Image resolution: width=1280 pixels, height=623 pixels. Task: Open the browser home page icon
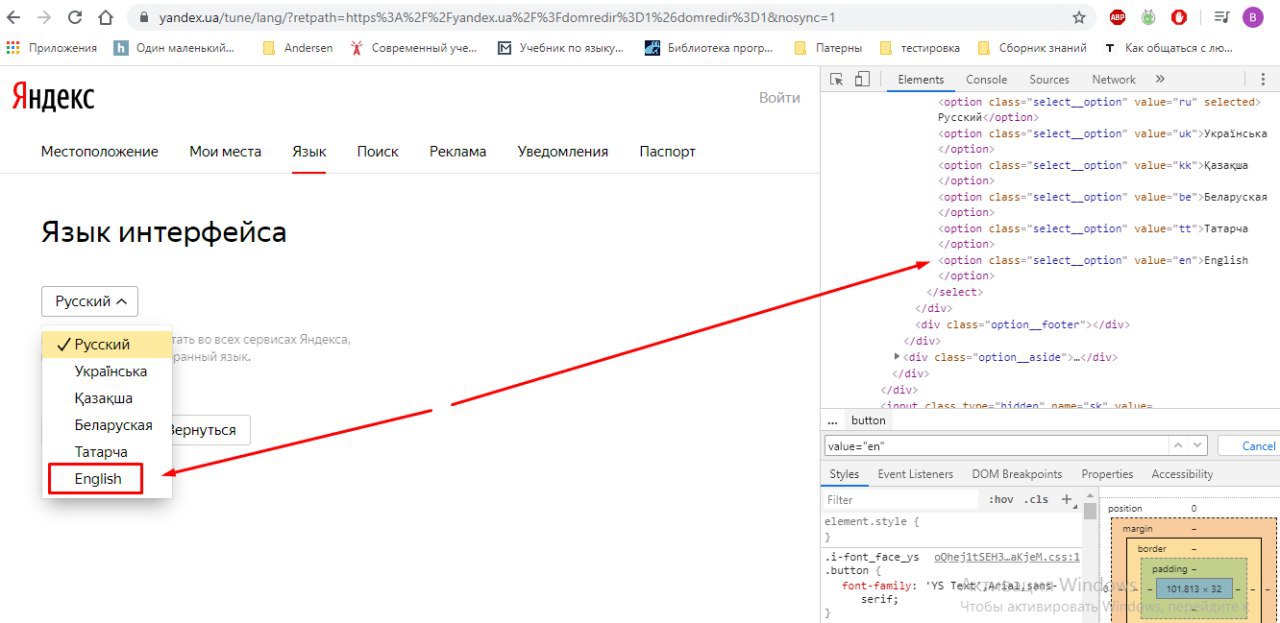pos(106,17)
